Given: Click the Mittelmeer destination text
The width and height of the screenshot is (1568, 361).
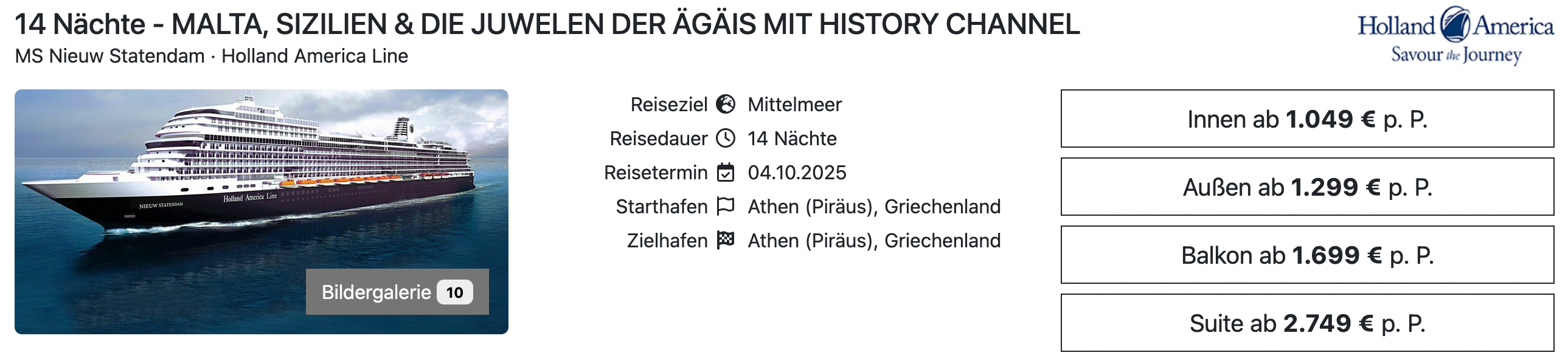Looking at the screenshot, I should coord(794,105).
